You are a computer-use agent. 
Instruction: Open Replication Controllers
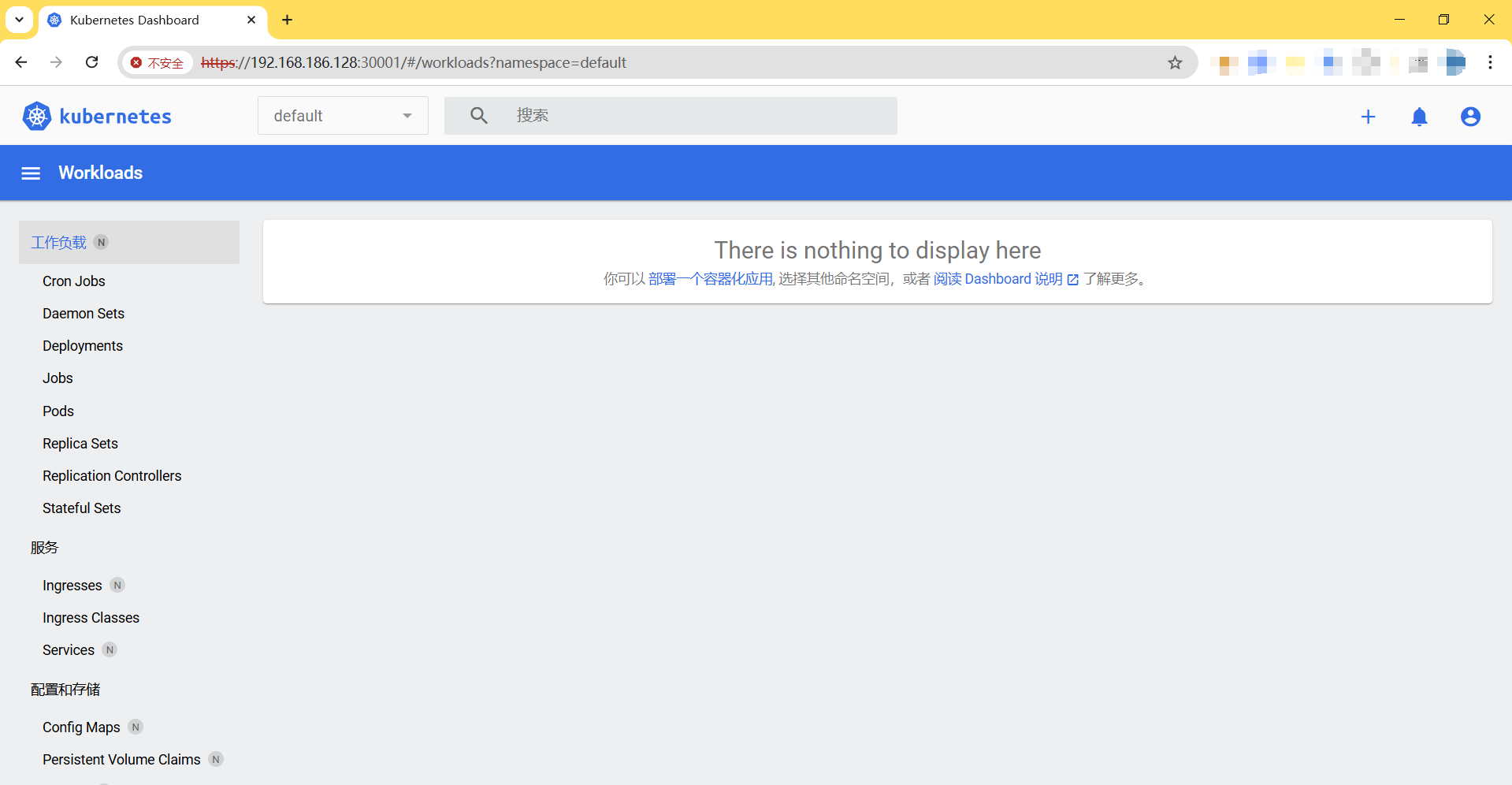pos(112,476)
